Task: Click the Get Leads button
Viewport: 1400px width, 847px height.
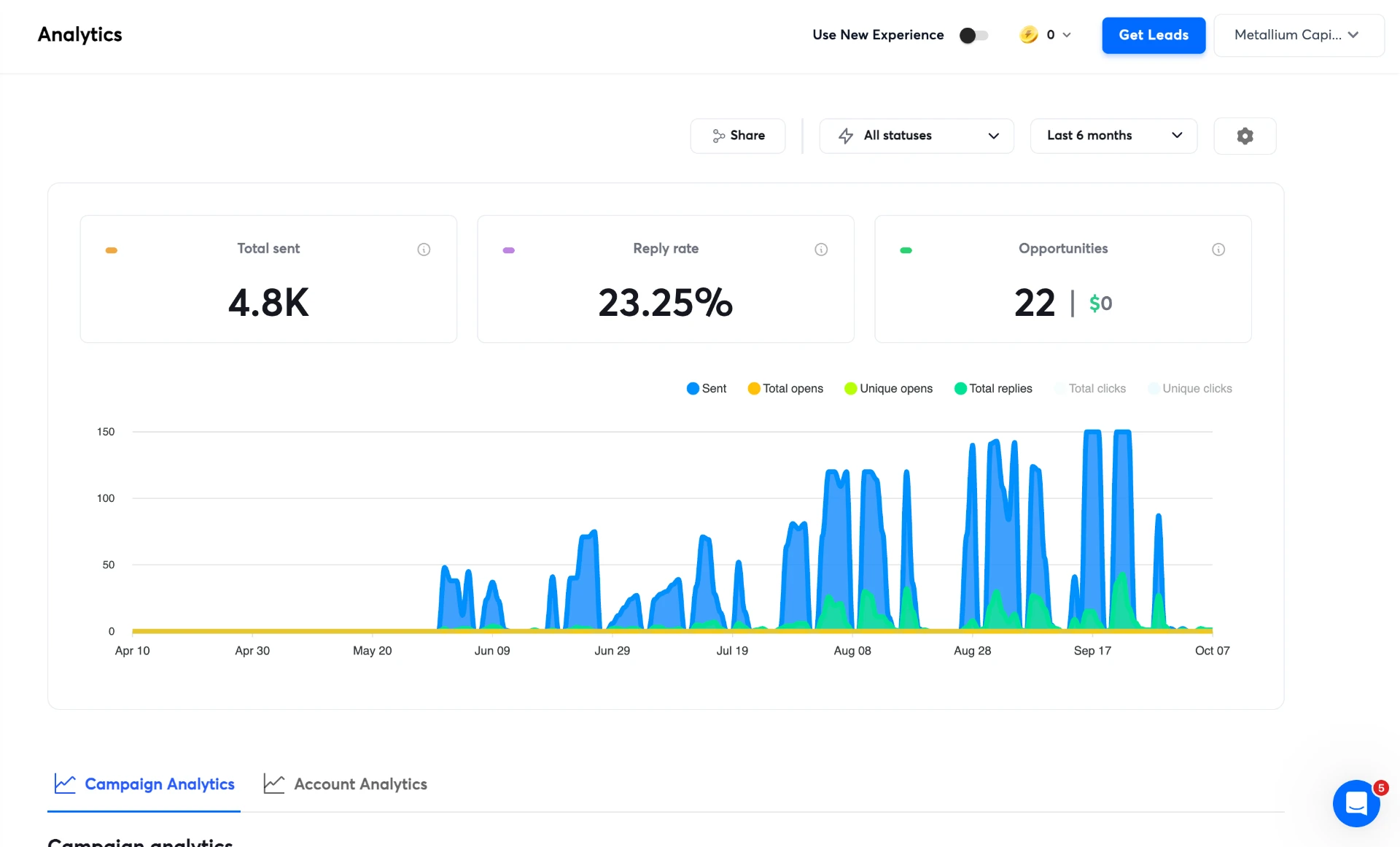Action: click(x=1154, y=35)
